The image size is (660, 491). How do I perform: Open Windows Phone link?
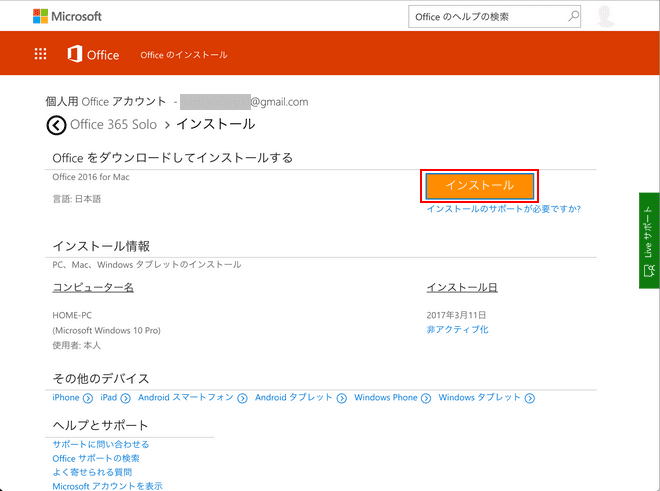(386, 398)
